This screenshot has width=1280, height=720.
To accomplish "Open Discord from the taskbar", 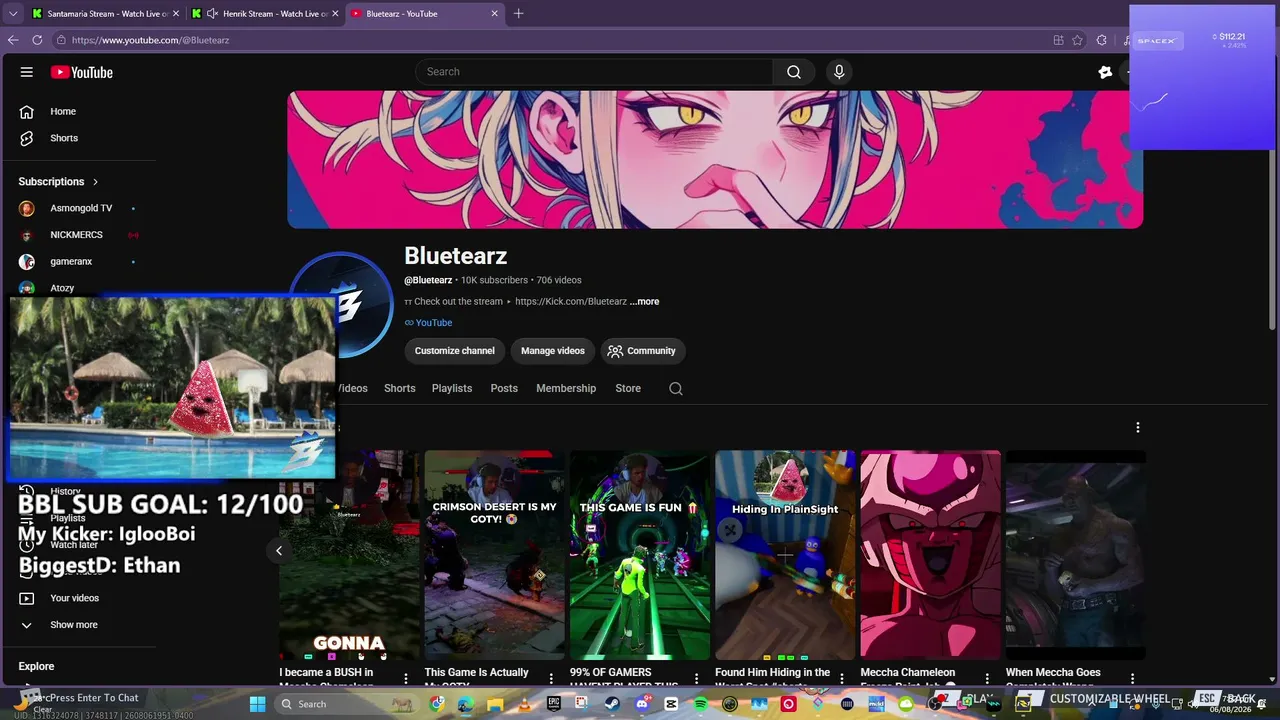I will 642,704.
